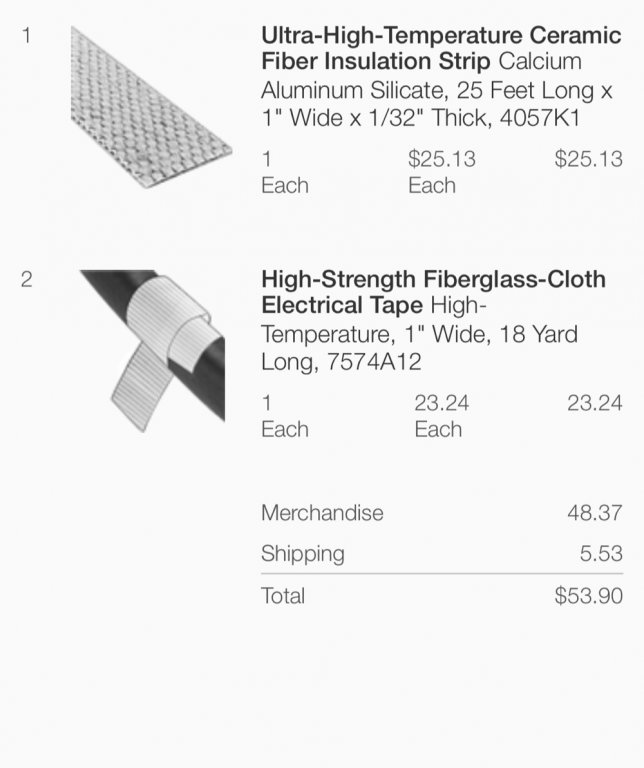Click the Total label

[283, 596]
